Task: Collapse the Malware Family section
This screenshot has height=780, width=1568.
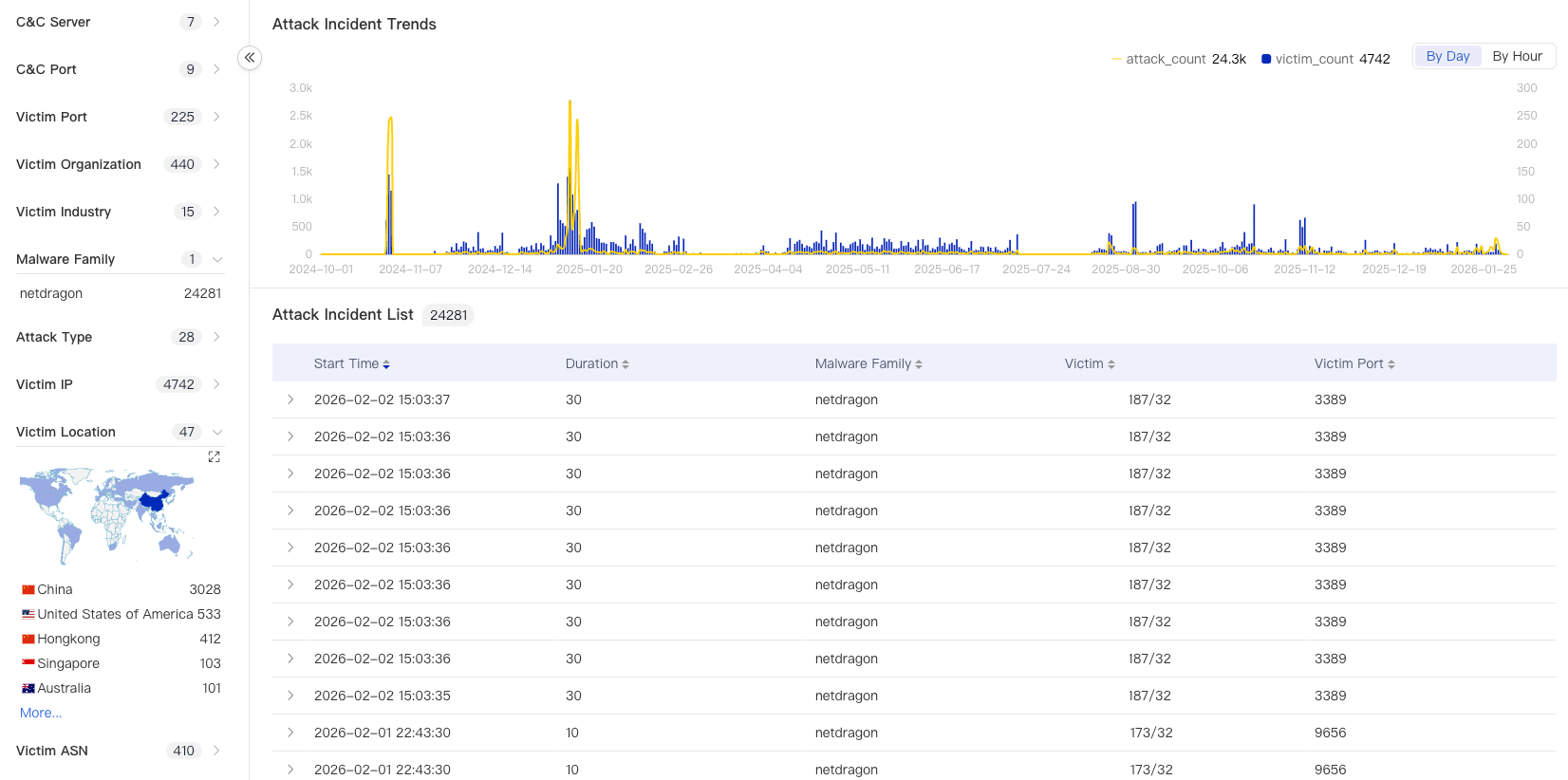Action: click(x=217, y=259)
